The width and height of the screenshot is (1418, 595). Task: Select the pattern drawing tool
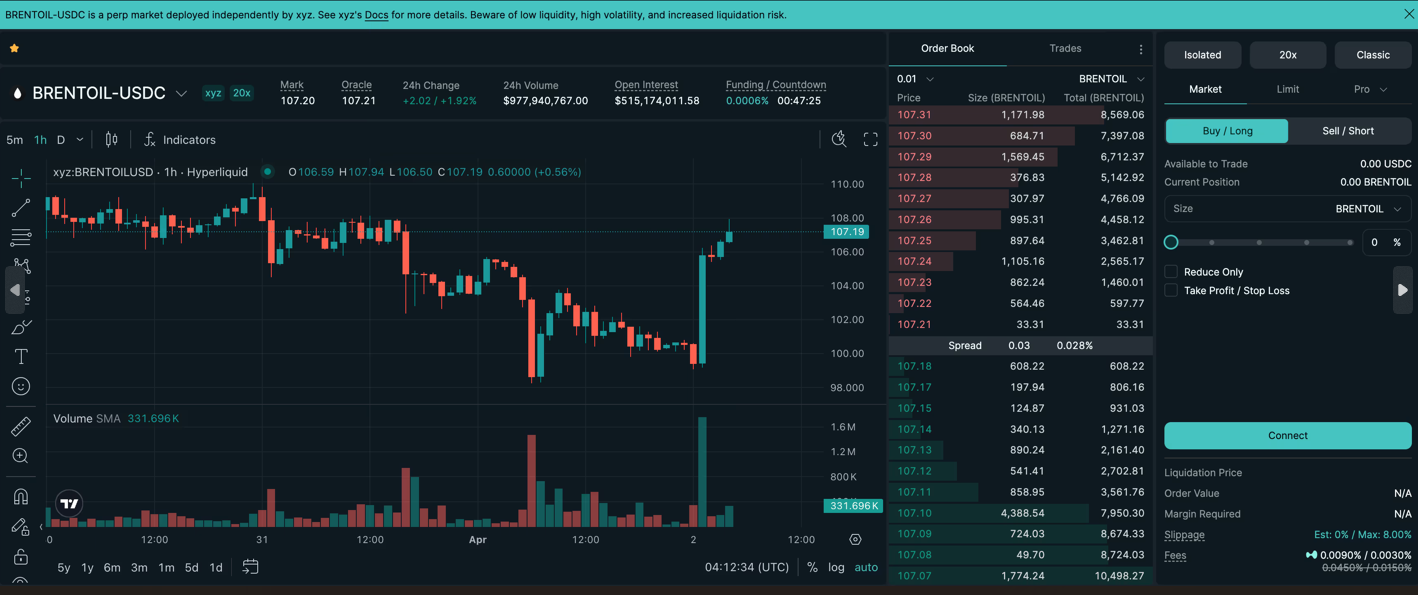[22, 267]
